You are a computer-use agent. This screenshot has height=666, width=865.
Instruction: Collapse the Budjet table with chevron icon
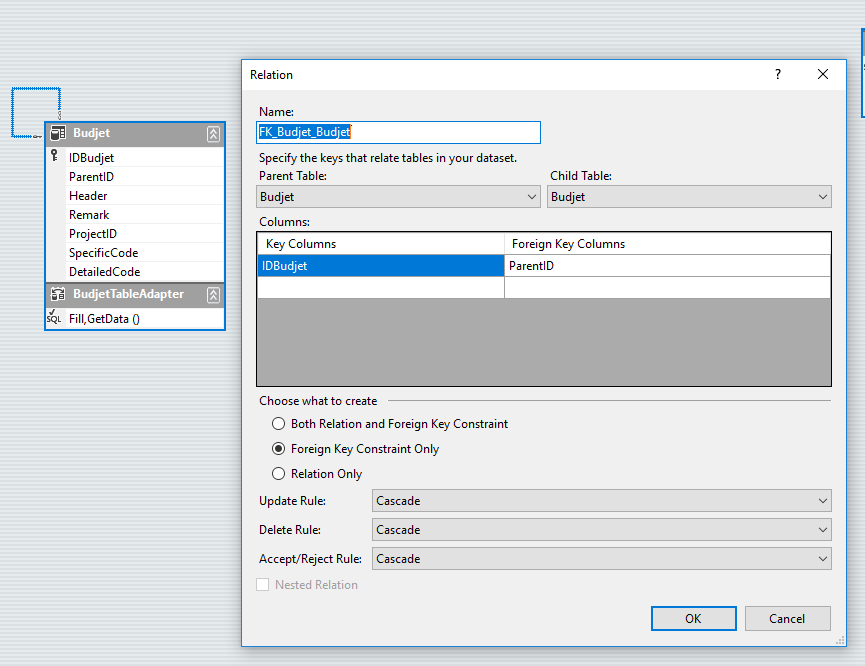point(213,134)
